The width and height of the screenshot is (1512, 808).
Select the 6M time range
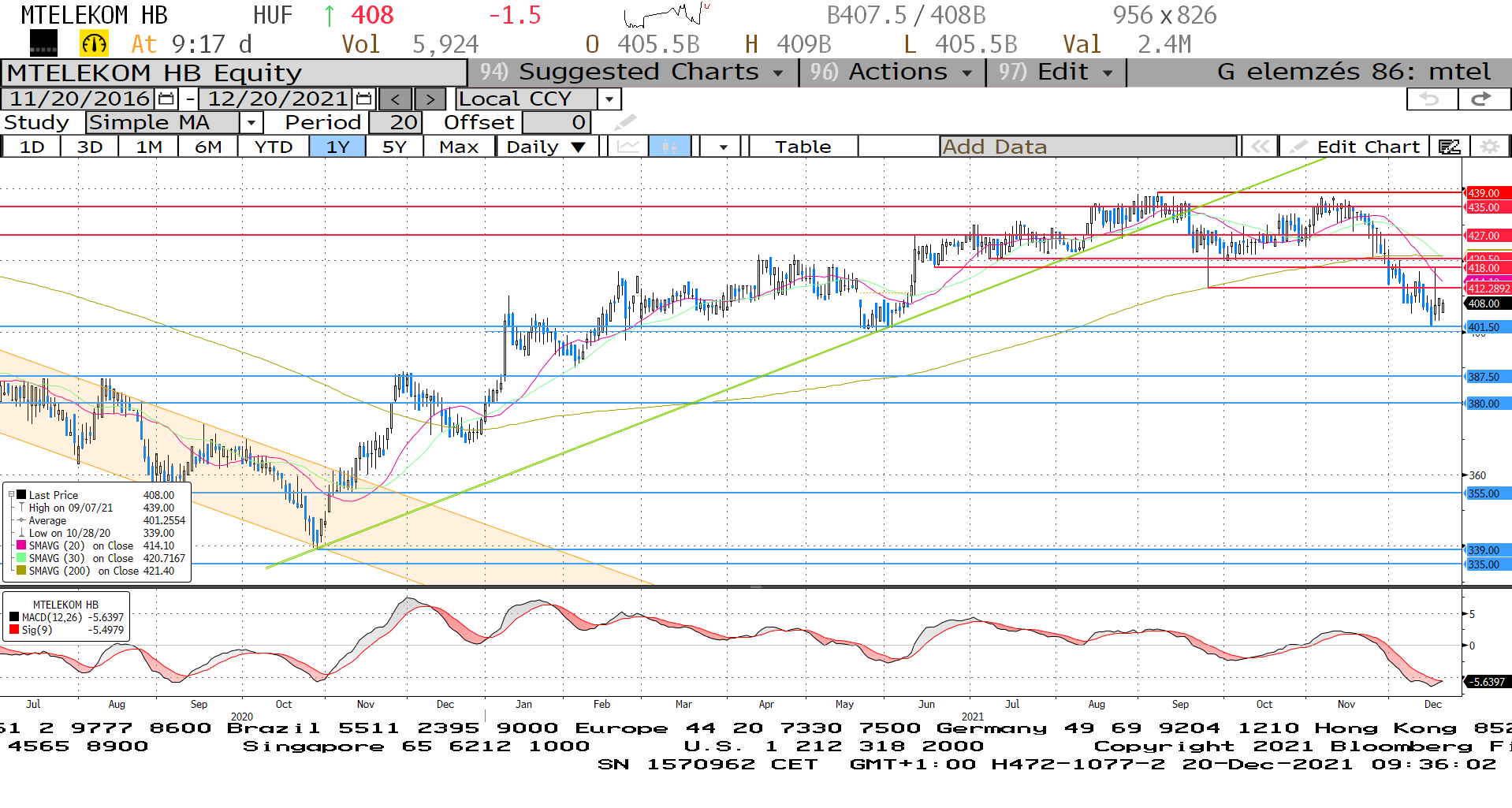click(208, 147)
